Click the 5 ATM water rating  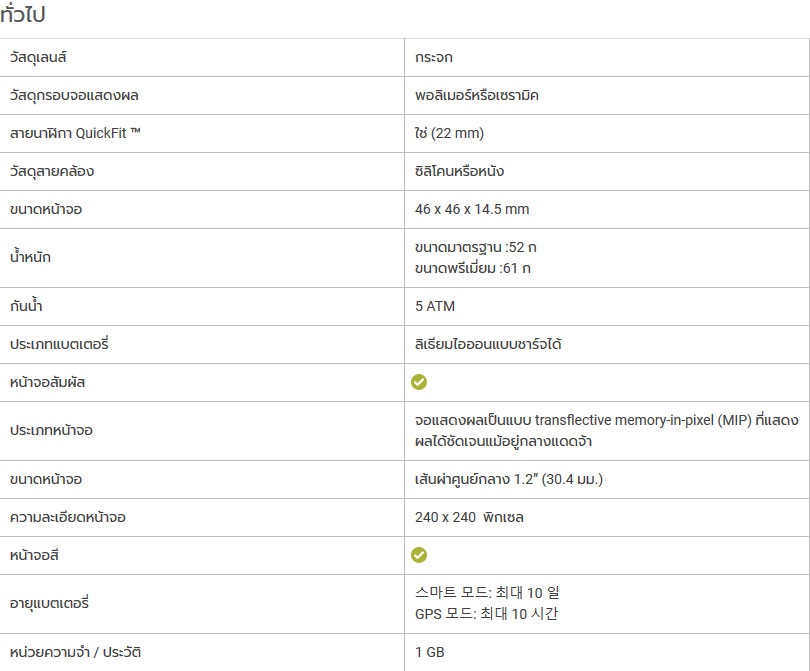click(435, 306)
